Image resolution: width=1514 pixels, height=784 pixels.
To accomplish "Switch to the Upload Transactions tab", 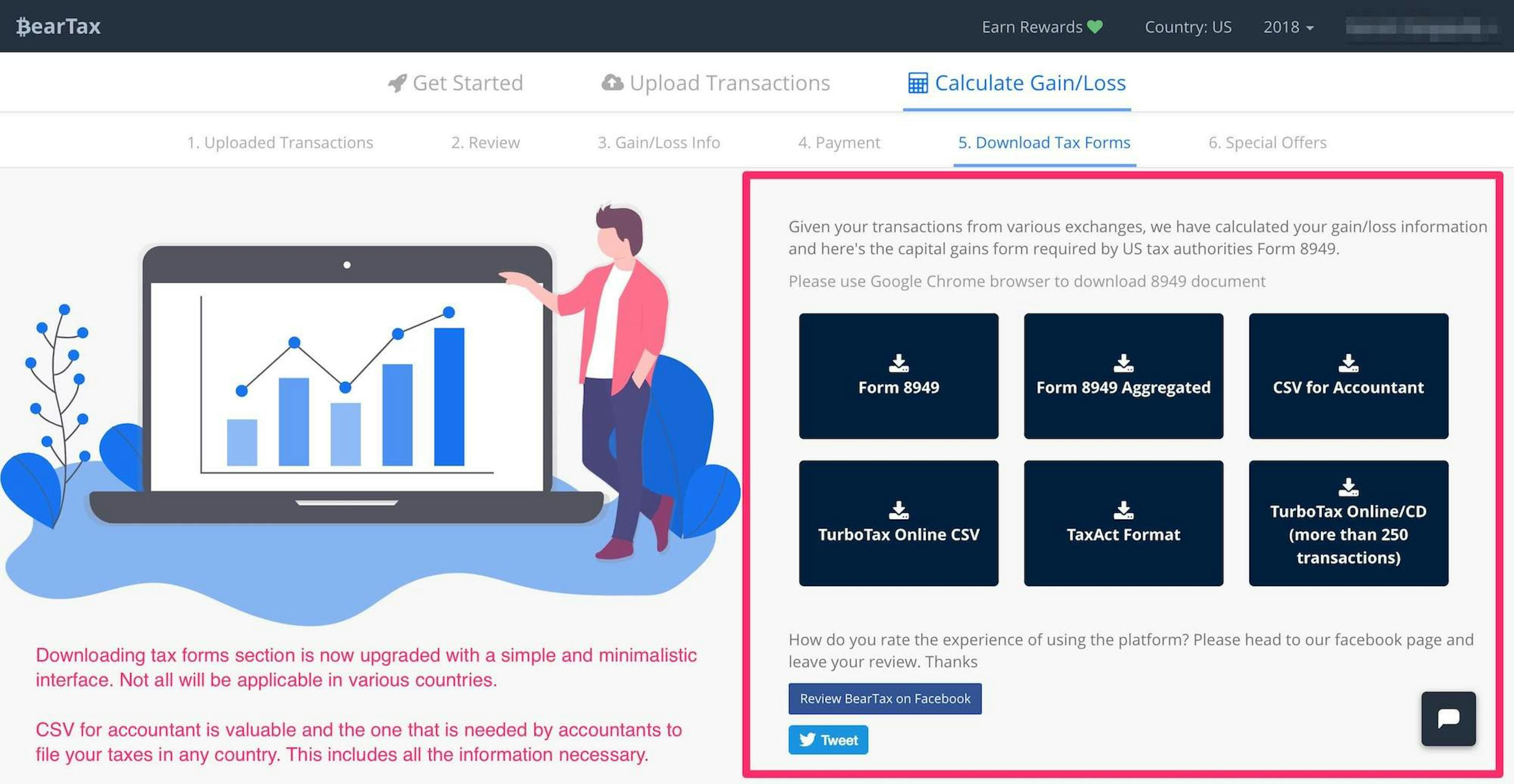I will pos(715,83).
